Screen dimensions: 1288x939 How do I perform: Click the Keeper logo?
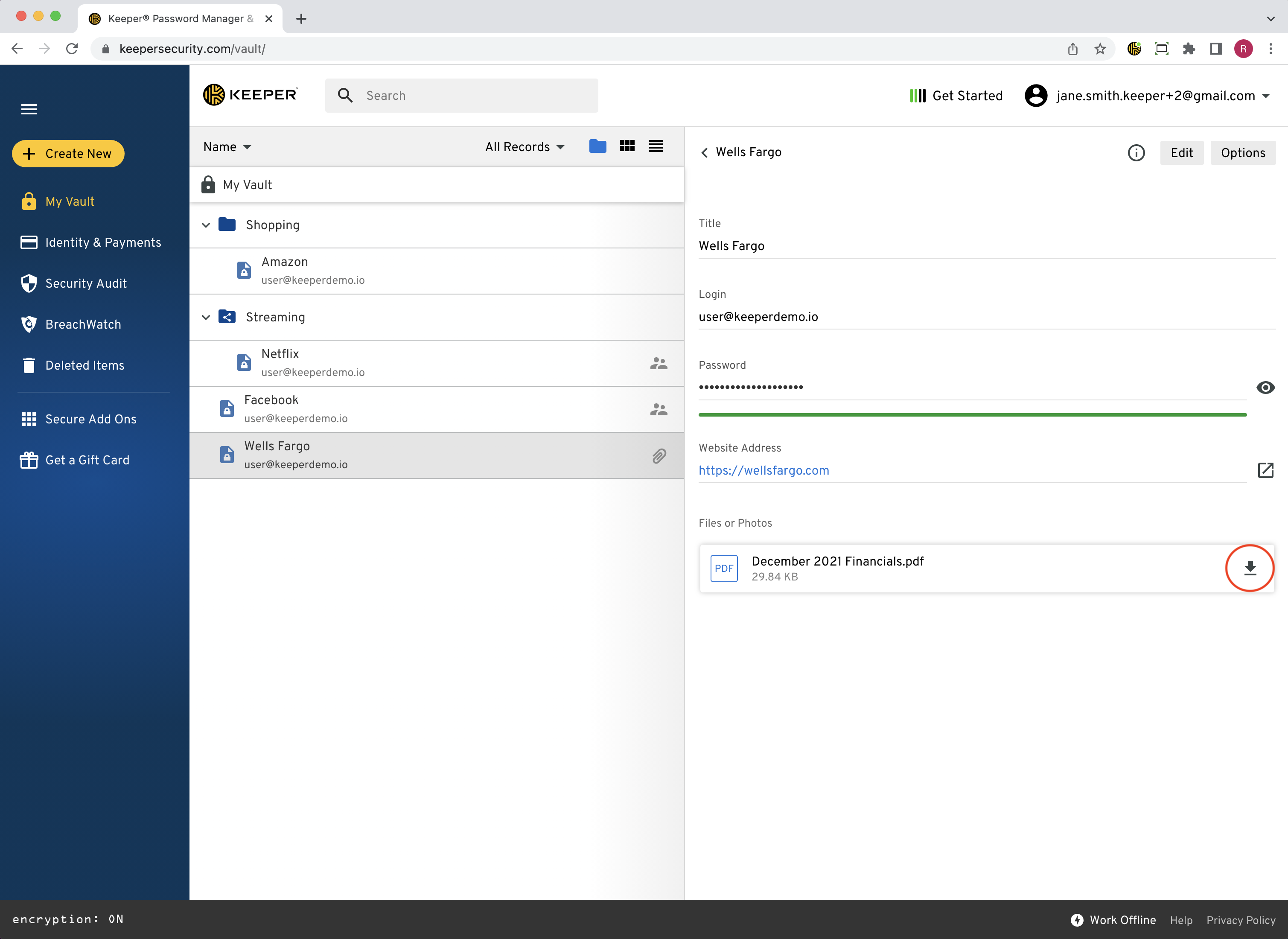click(x=250, y=95)
